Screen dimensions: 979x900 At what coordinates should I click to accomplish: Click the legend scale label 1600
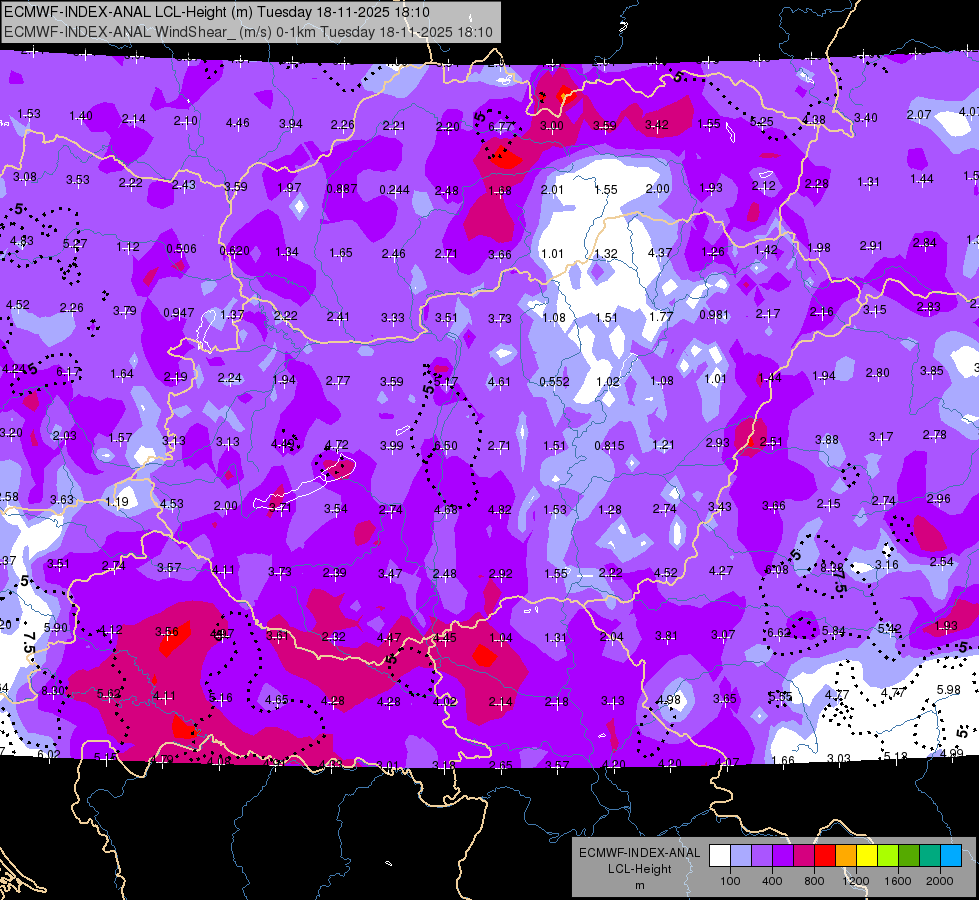tap(898, 881)
